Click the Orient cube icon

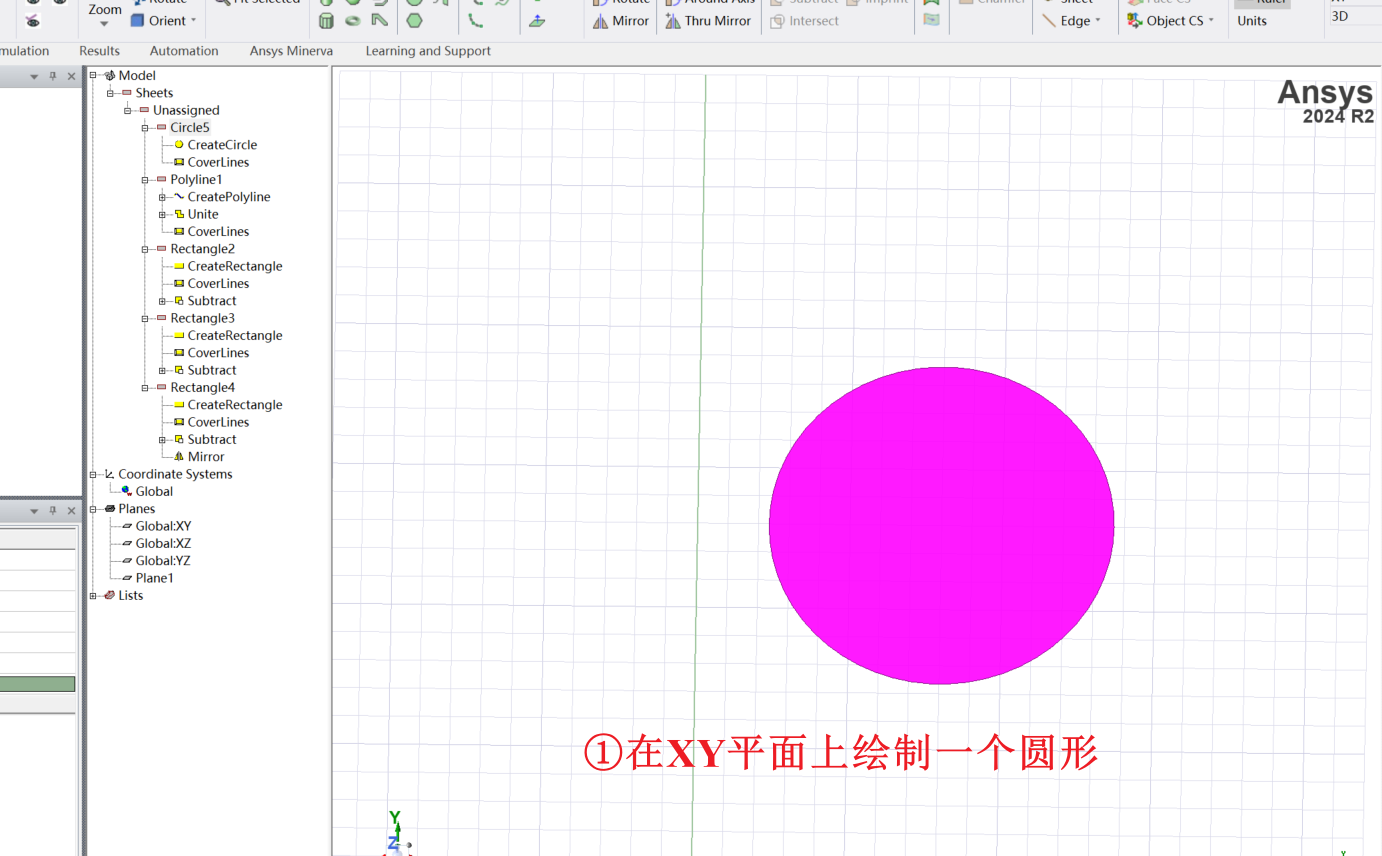[138, 20]
